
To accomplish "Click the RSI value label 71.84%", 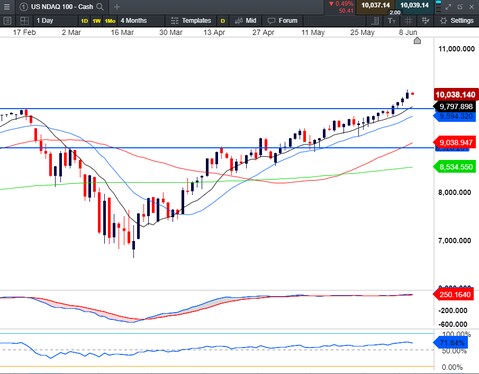I will tap(451, 343).
